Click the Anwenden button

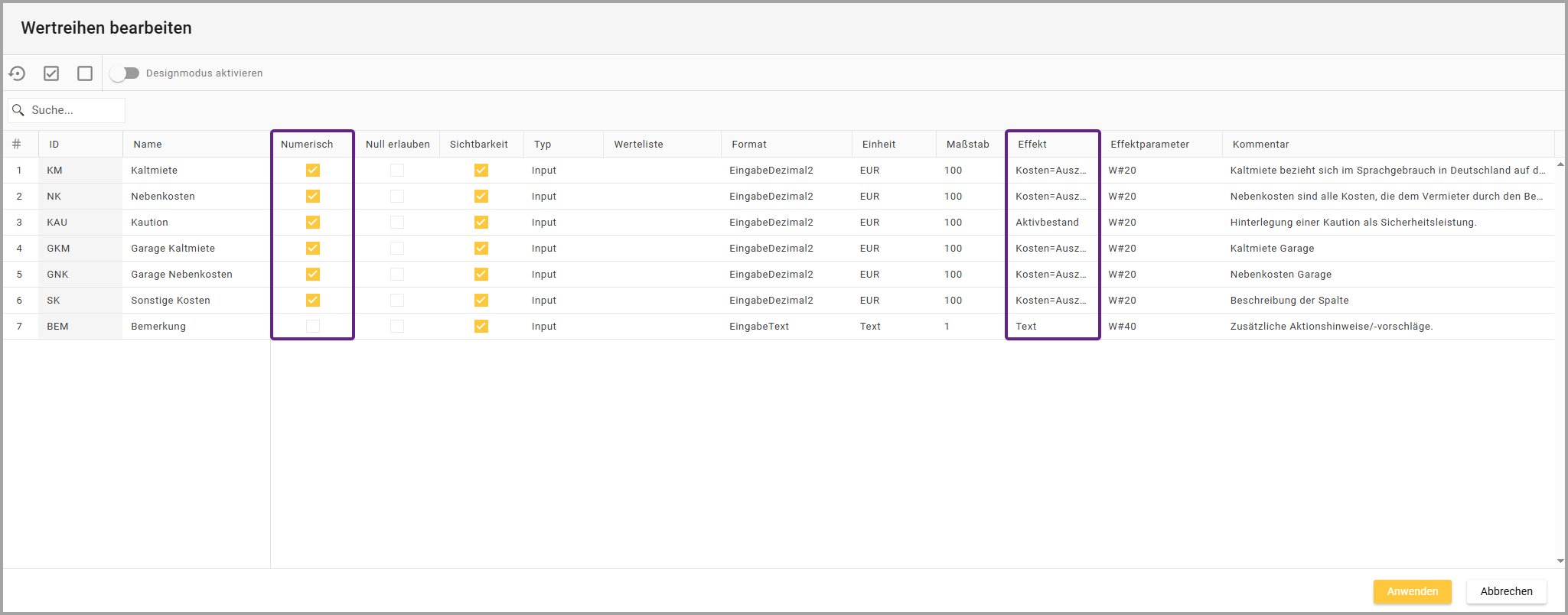pyautogui.click(x=1412, y=591)
